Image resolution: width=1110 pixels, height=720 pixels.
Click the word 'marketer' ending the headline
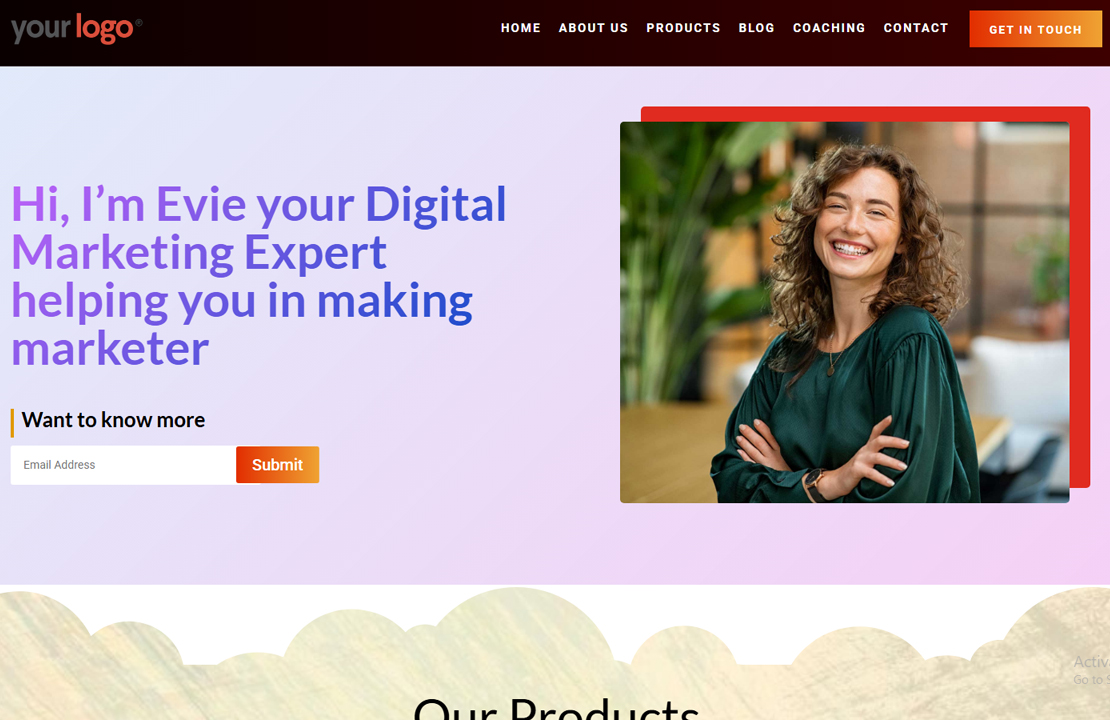tap(110, 348)
